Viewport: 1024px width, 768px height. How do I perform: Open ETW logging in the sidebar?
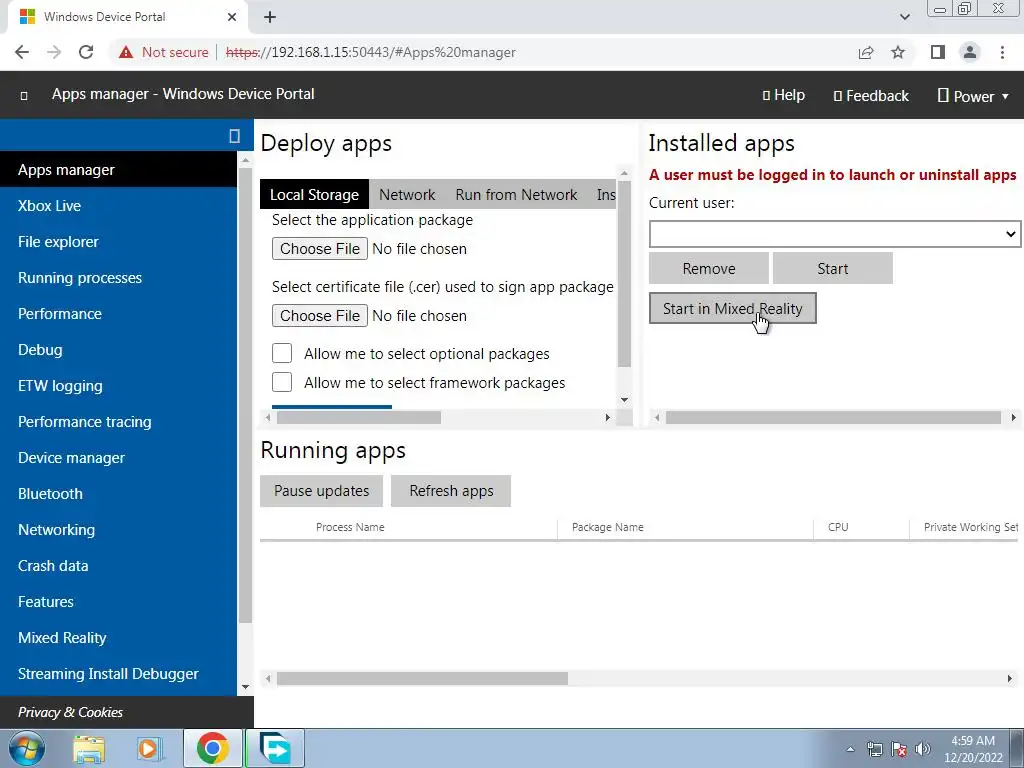tap(118, 386)
